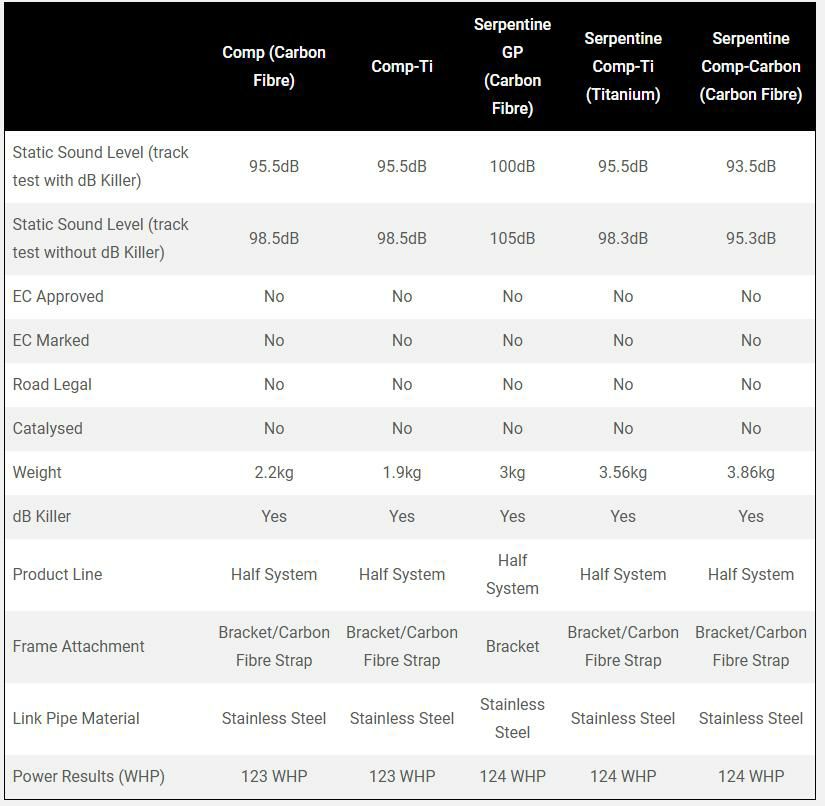Viewport: 825px width, 806px height.
Task: Click the Serpentine GP (Carbon Fibre) header
Action: coord(512,66)
